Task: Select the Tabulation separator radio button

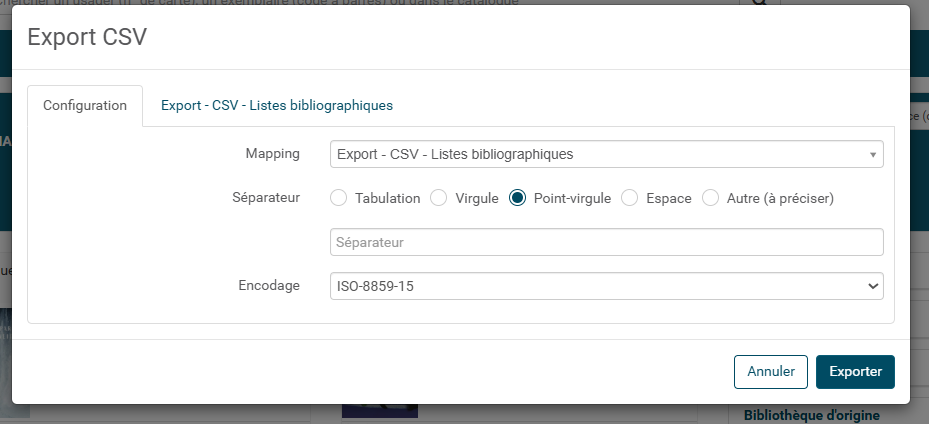Action: click(338, 198)
